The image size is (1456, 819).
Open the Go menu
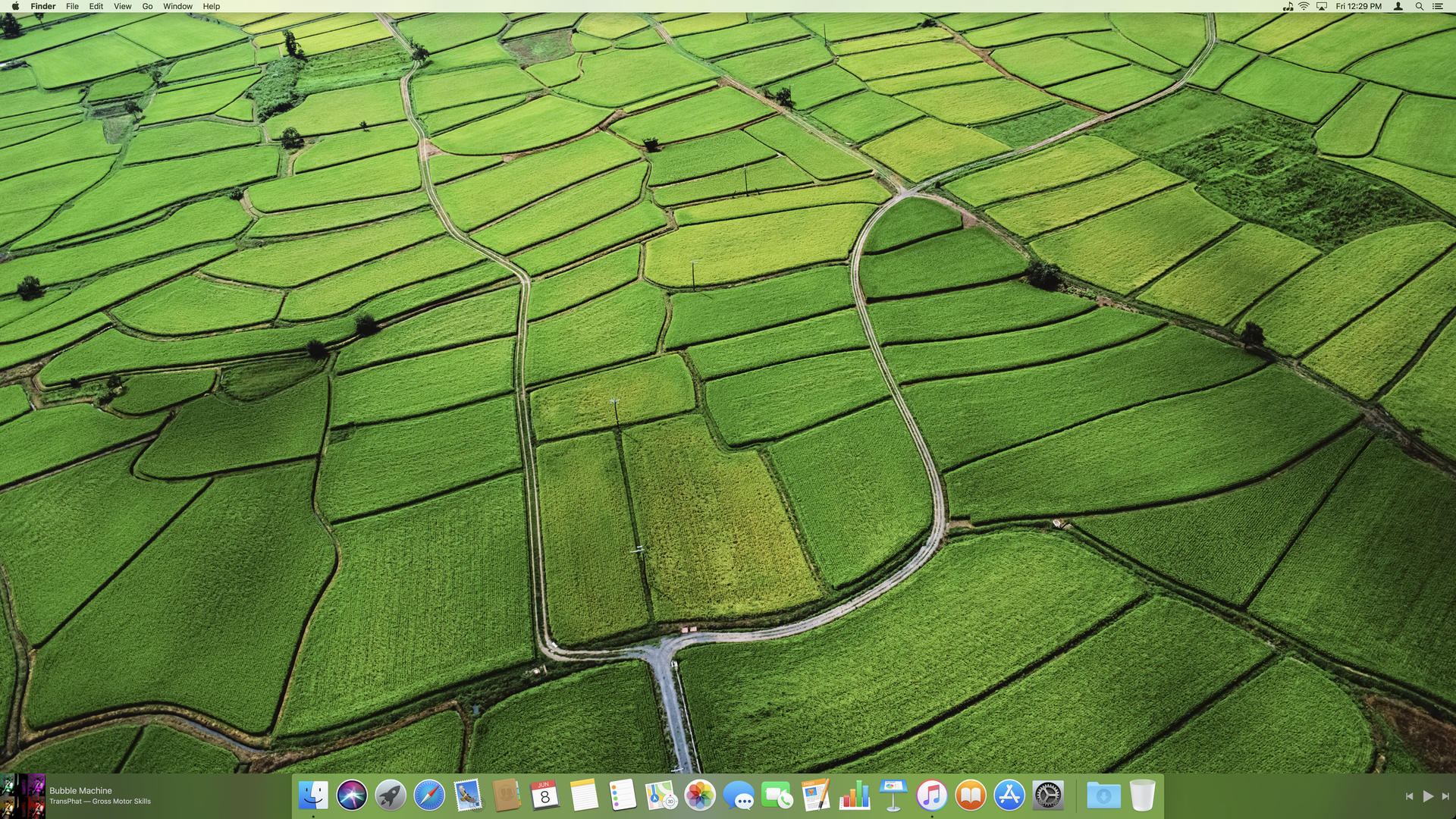(147, 6)
